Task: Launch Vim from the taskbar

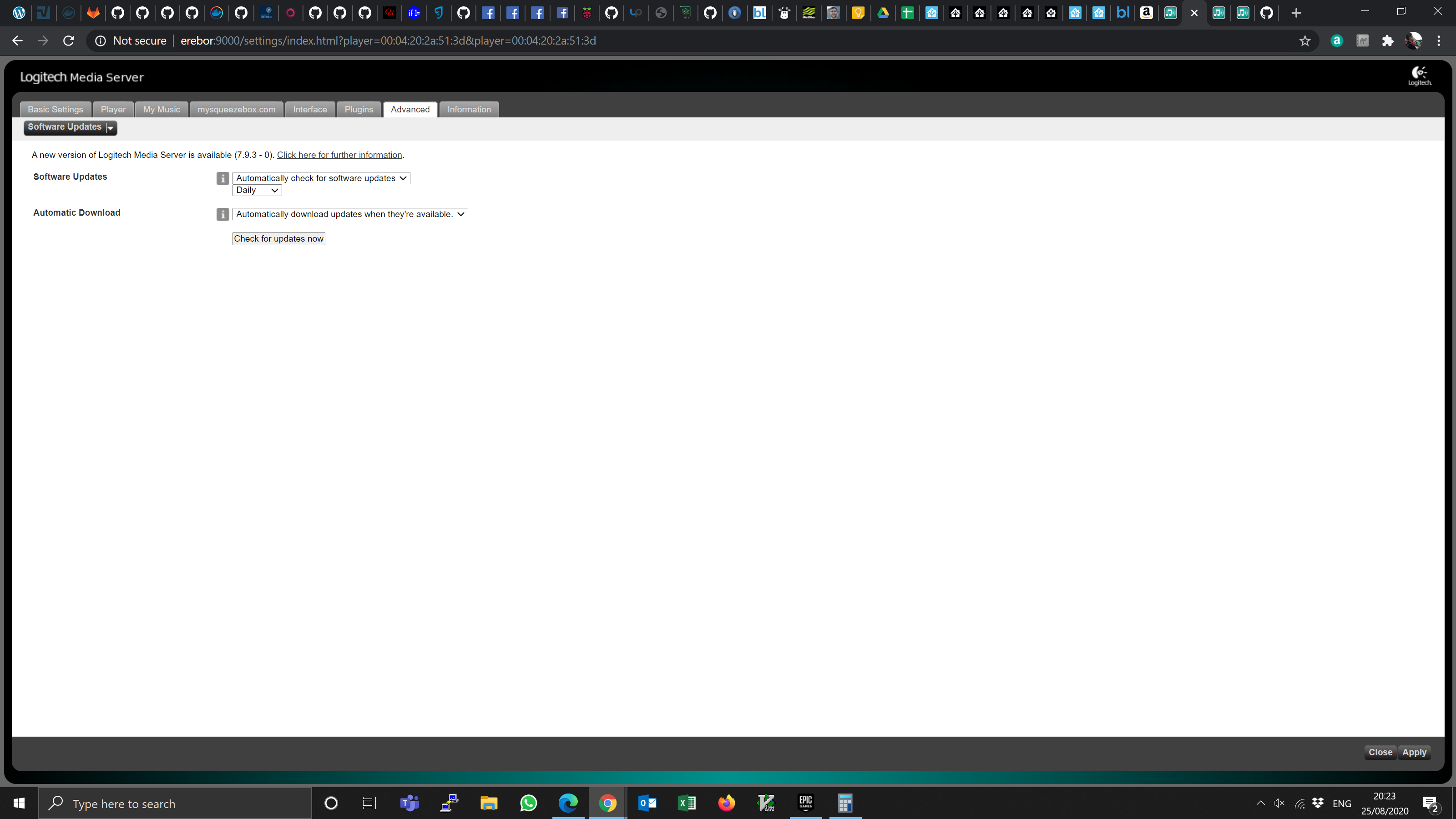Action: coord(766,803)
